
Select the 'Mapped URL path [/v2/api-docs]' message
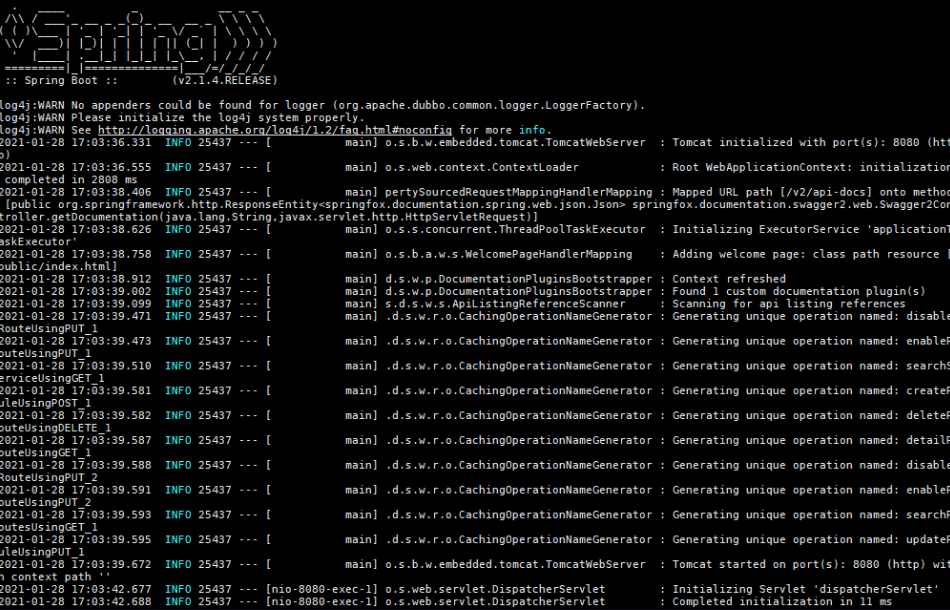coord(771,192)
